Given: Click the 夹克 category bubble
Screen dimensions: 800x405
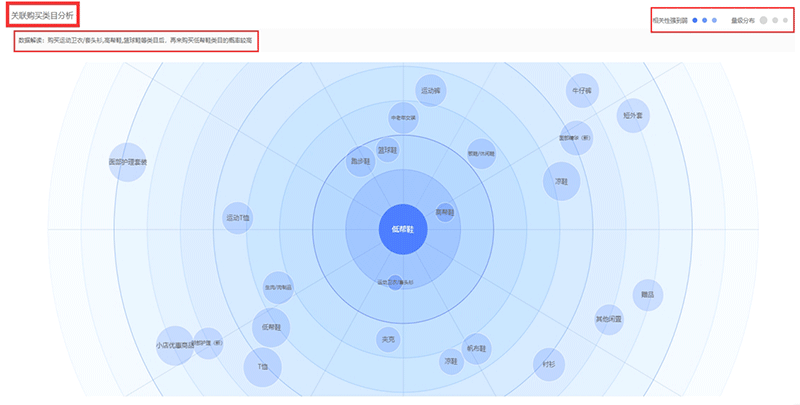Looking at the screenshot, I should coord(388,340).
